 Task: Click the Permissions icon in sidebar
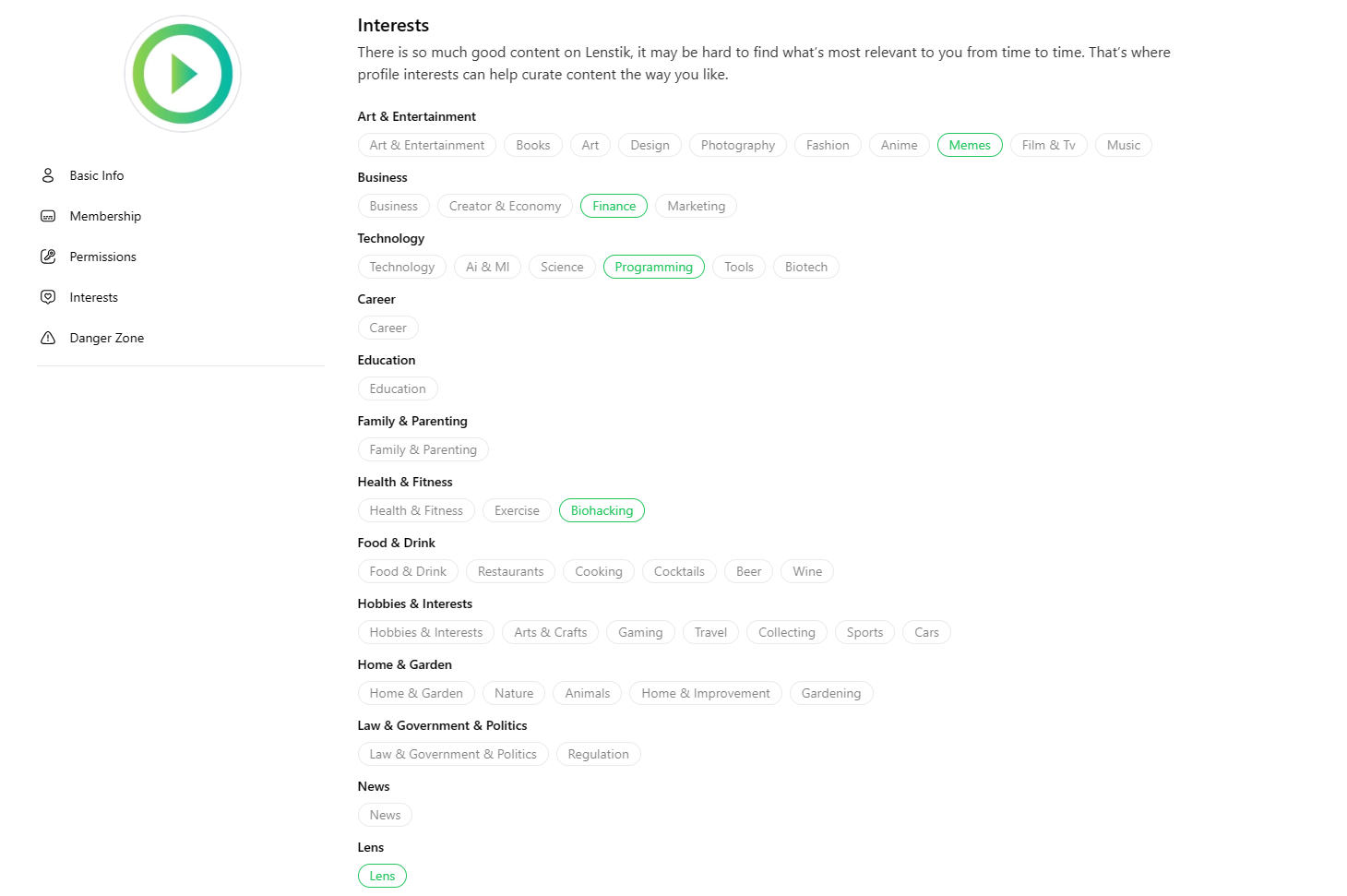pyautogui.click(x=48, y=257)
